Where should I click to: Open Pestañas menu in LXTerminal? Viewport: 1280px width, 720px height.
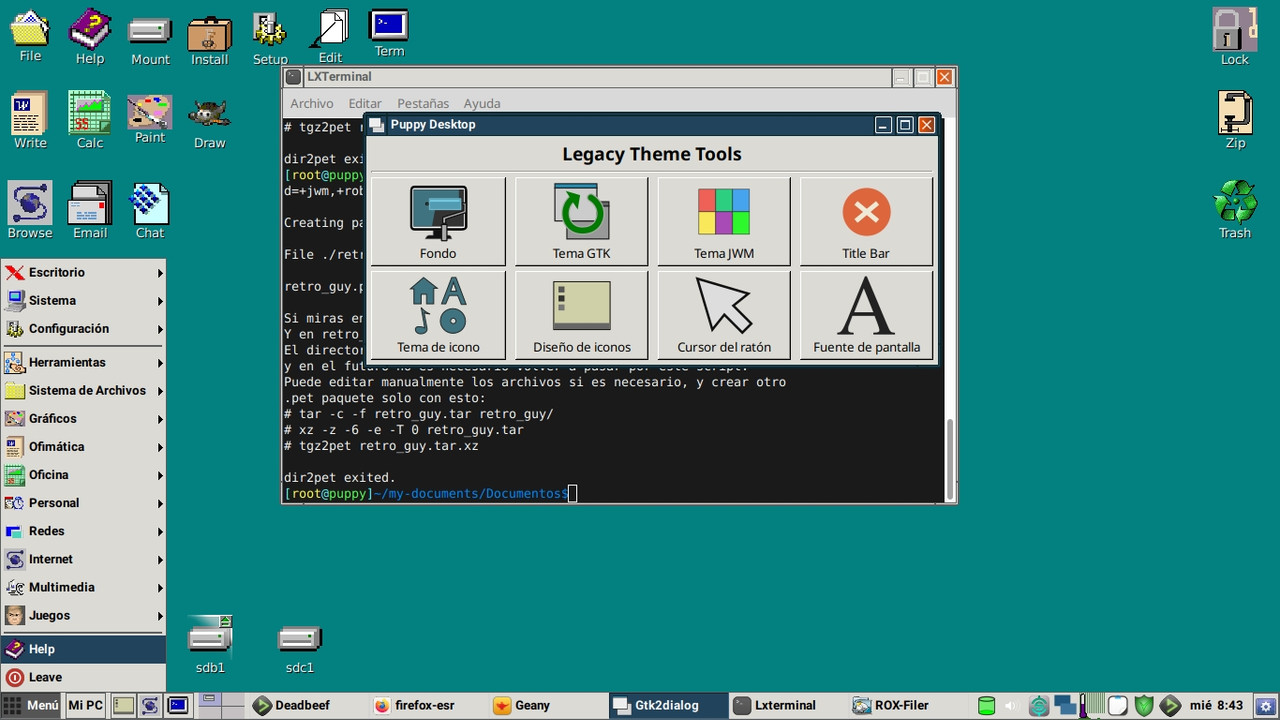click(423, 103)
